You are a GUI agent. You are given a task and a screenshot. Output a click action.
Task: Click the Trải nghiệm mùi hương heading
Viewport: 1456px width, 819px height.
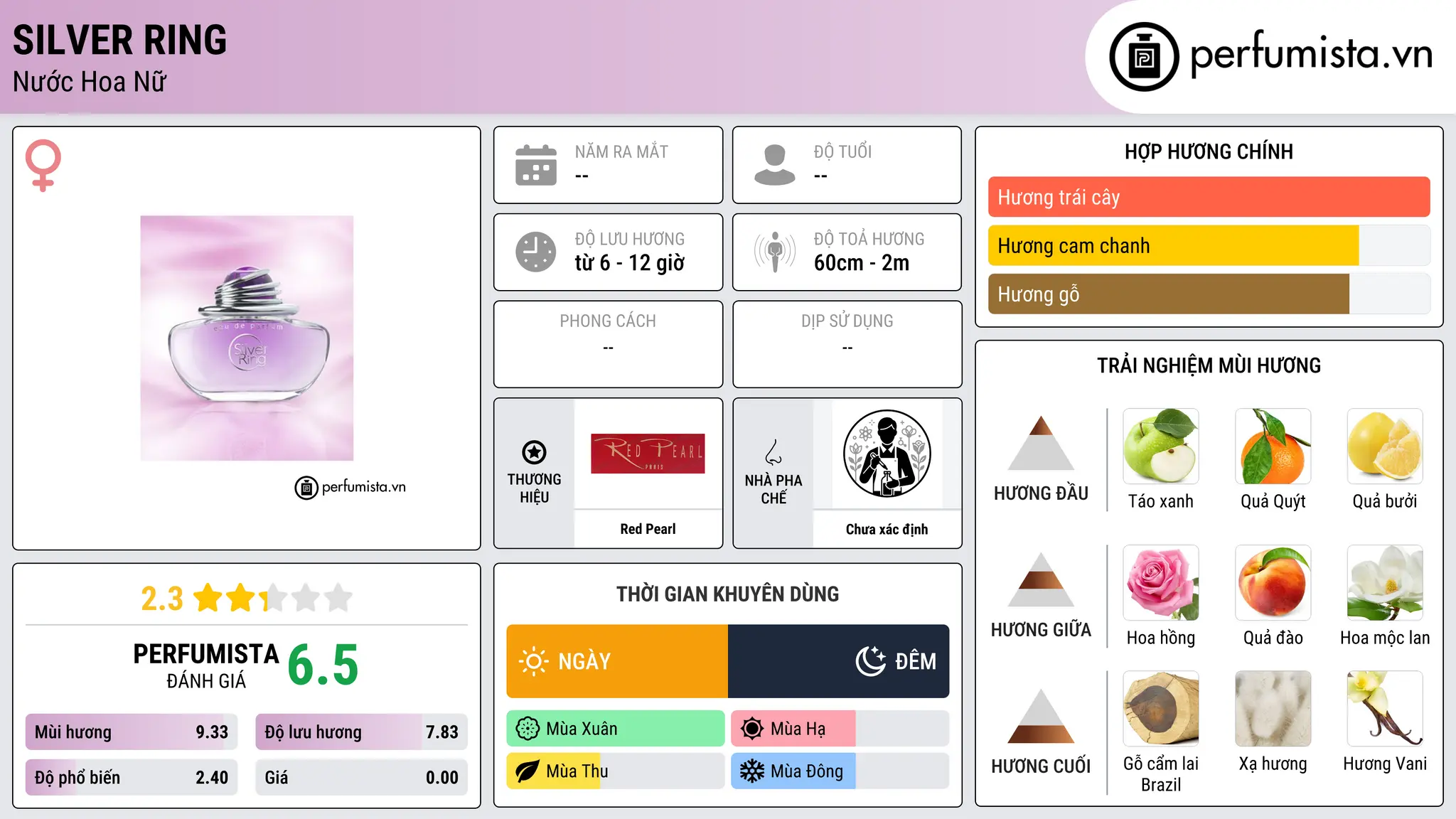point(1209,365)
